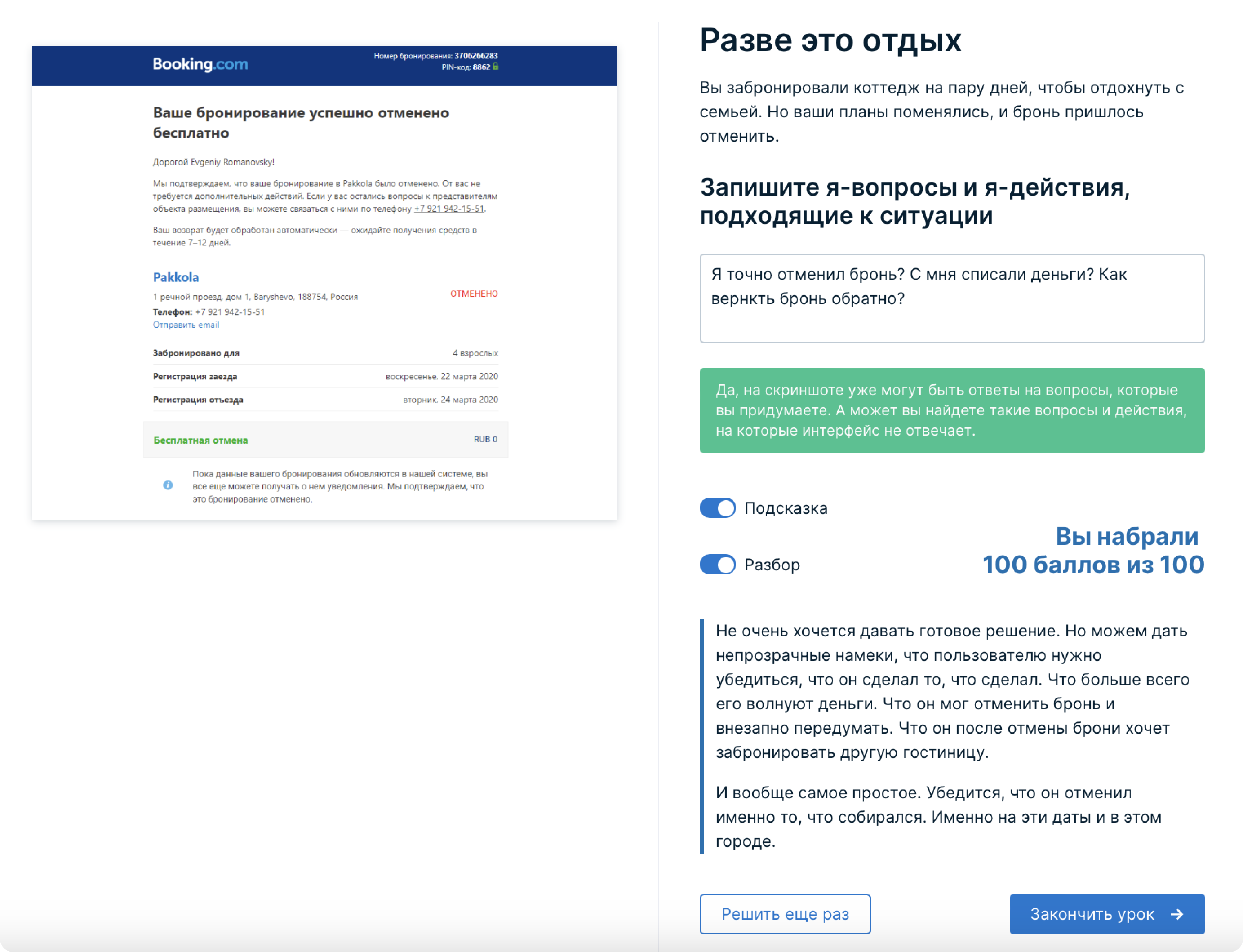Click the Разве это отдых heading
This screenshot has width=1243, height=952.
click(830, 41)
